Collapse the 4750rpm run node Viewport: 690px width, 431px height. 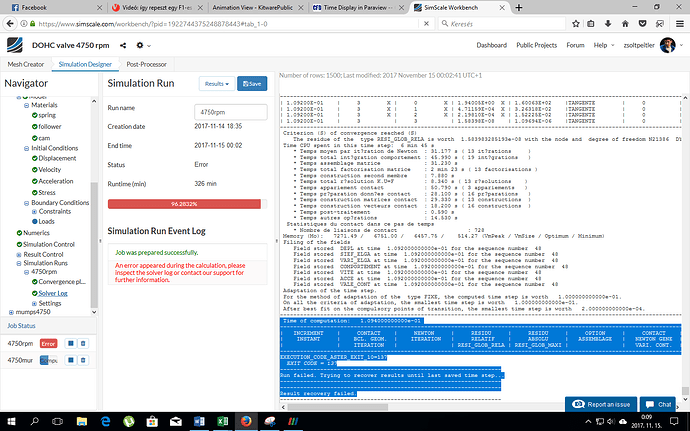26,273
